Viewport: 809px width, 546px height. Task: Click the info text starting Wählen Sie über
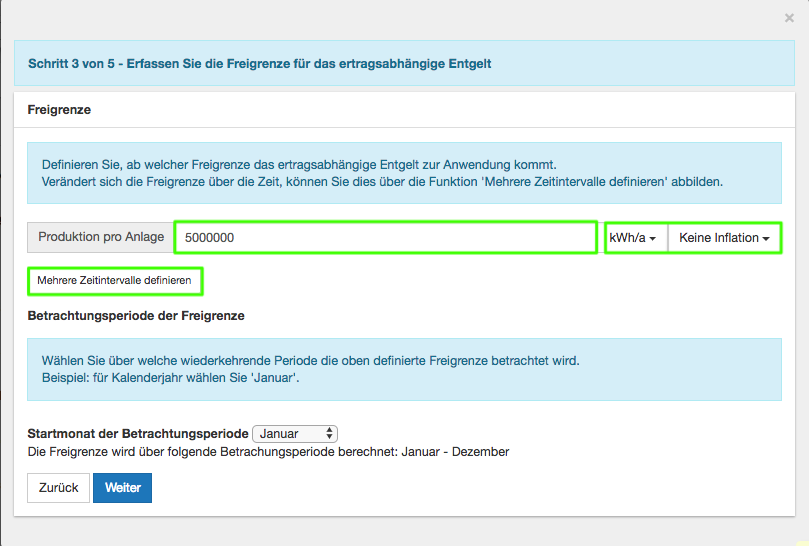coord(310,360)
